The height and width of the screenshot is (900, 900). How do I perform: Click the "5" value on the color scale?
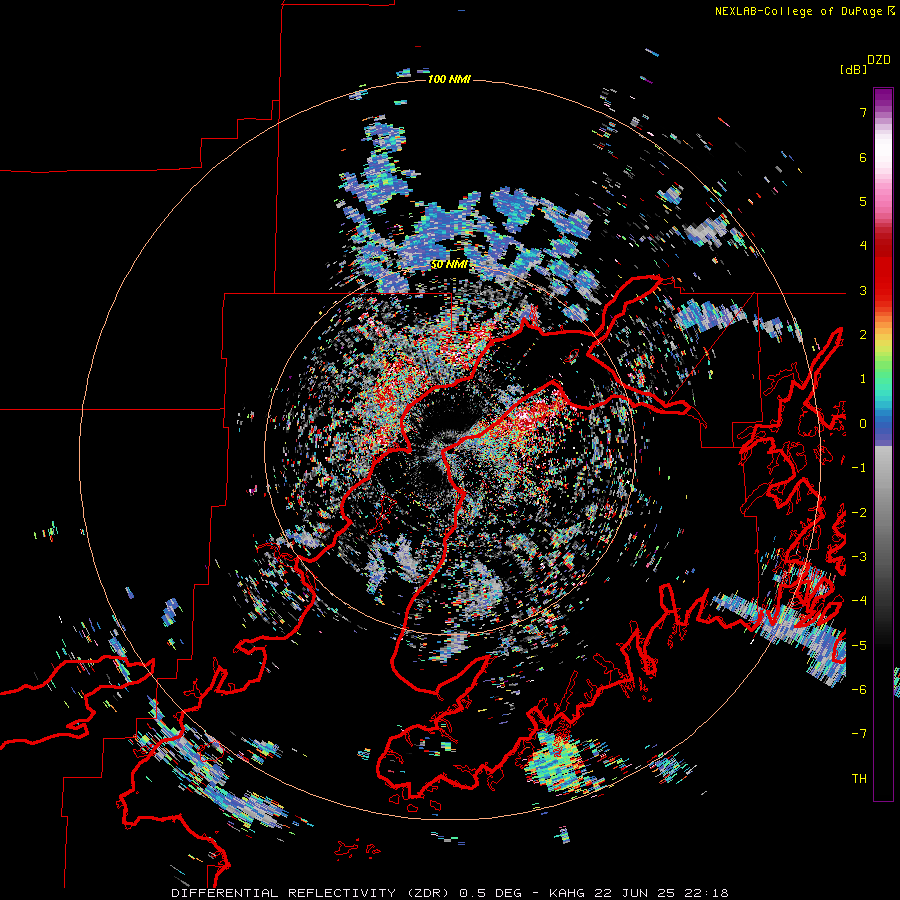coord(863,201)
